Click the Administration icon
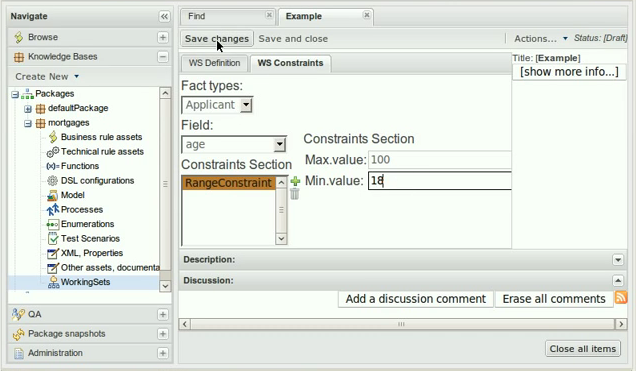The image size is (636, 371). point(19,353)
